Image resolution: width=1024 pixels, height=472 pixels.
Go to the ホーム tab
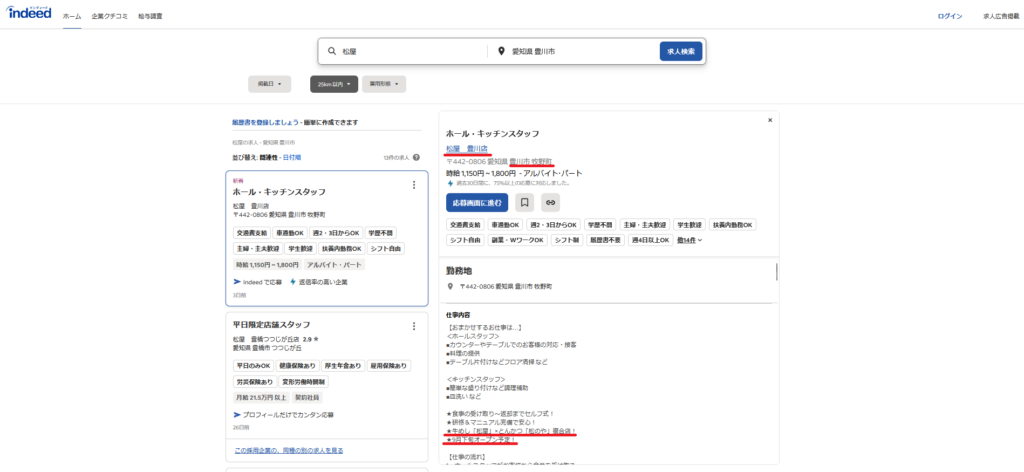pos(72,16)
